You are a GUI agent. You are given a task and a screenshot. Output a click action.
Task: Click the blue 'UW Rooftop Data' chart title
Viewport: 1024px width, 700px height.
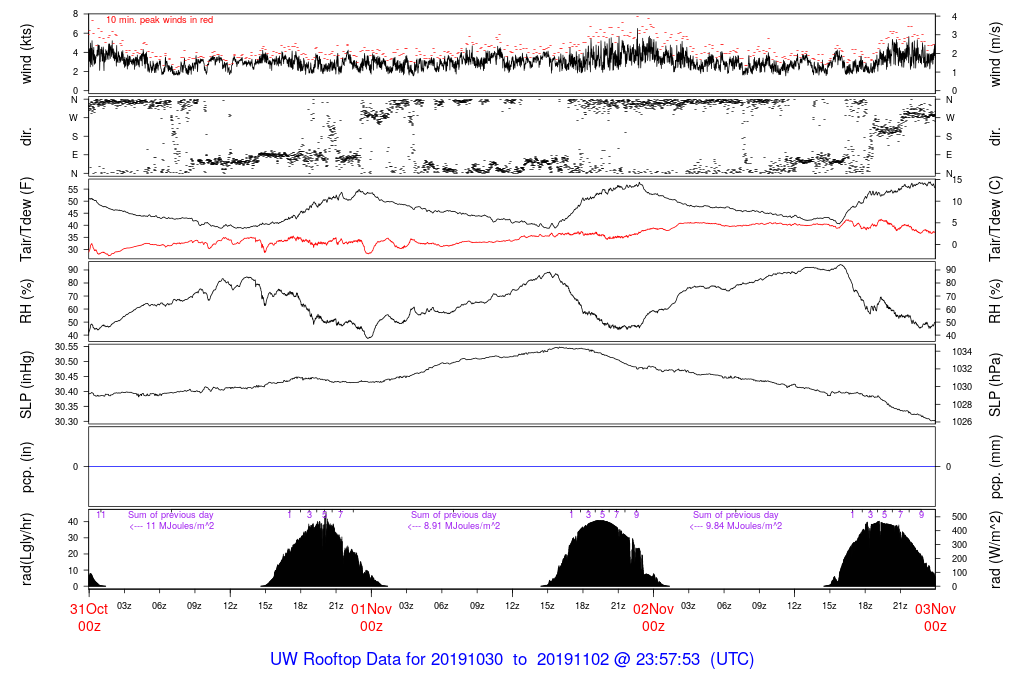pos(512,660)
